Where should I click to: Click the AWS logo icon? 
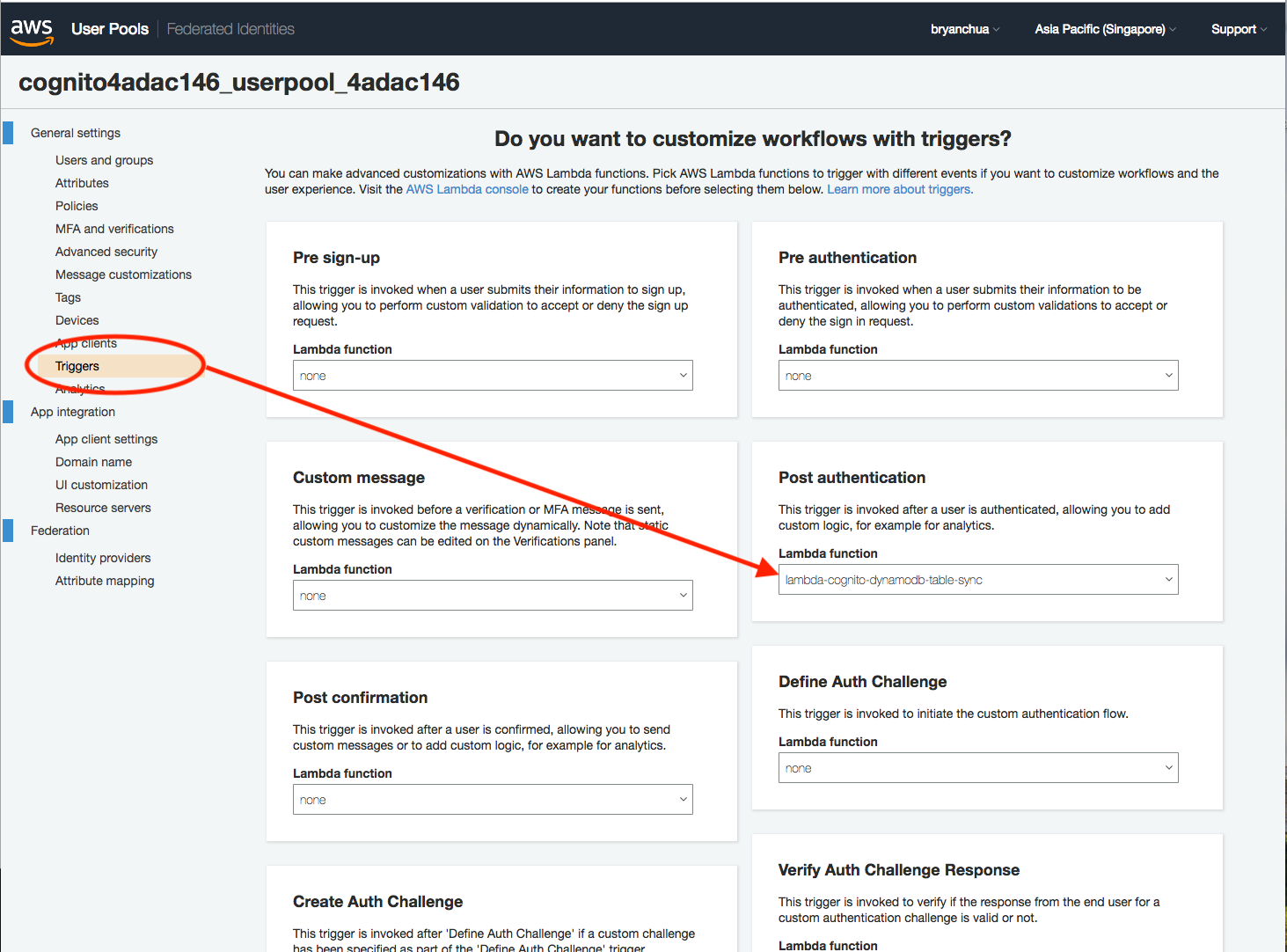pyautogui.click(x=32, y=31)
